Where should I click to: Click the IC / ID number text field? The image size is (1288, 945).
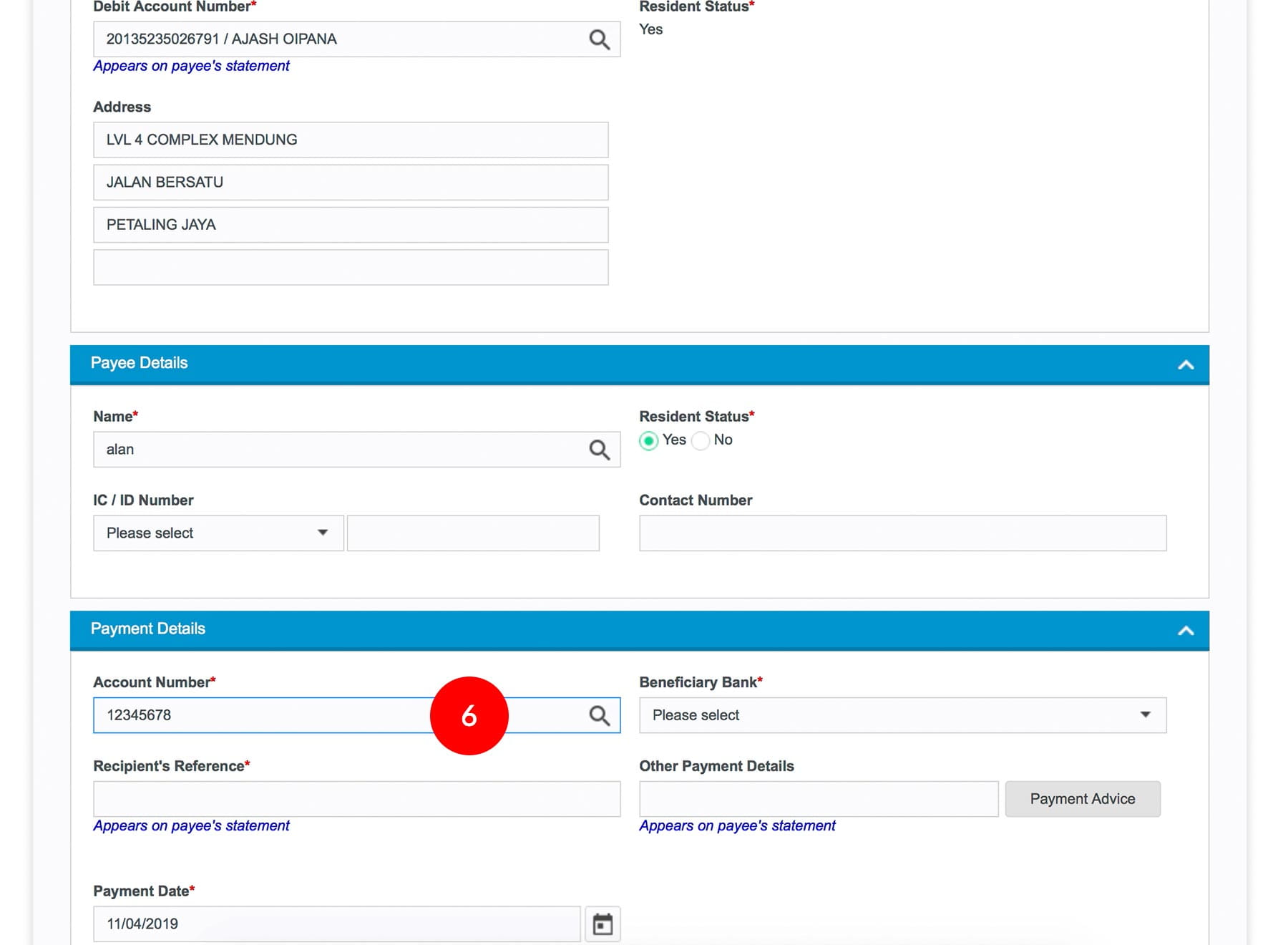[x=472, y=533]
